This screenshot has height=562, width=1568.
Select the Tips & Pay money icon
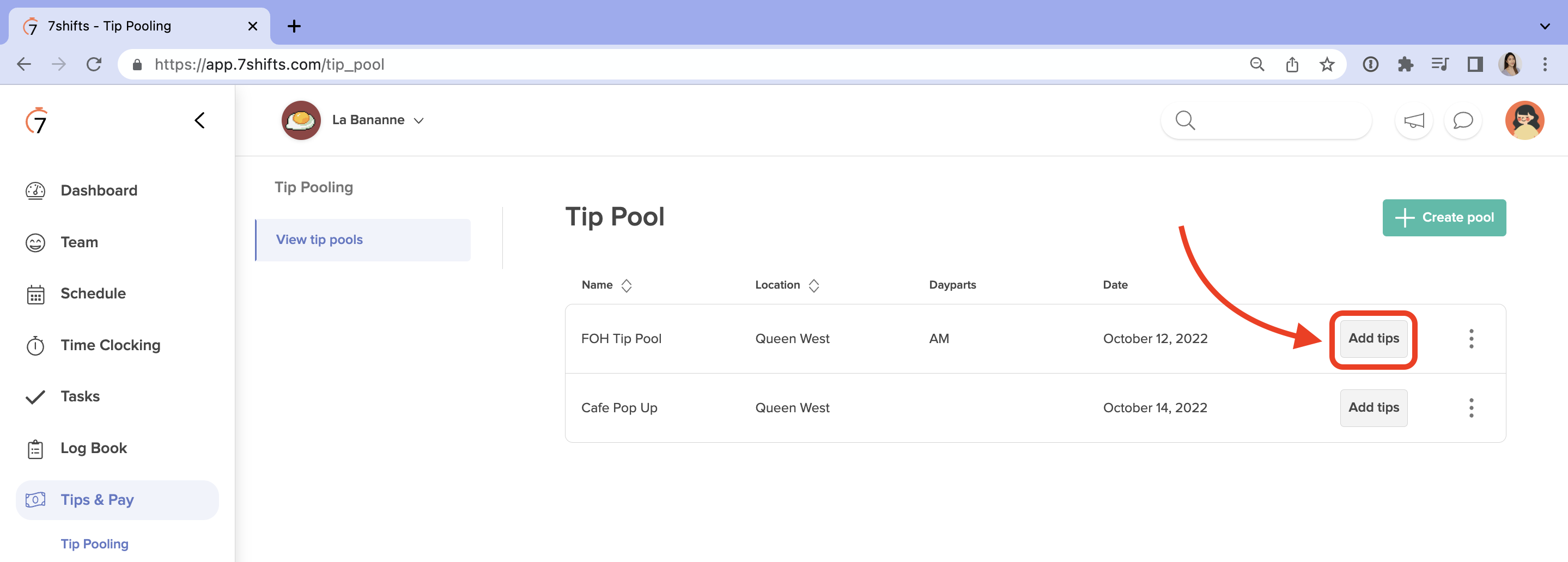[x=36, y=499]
